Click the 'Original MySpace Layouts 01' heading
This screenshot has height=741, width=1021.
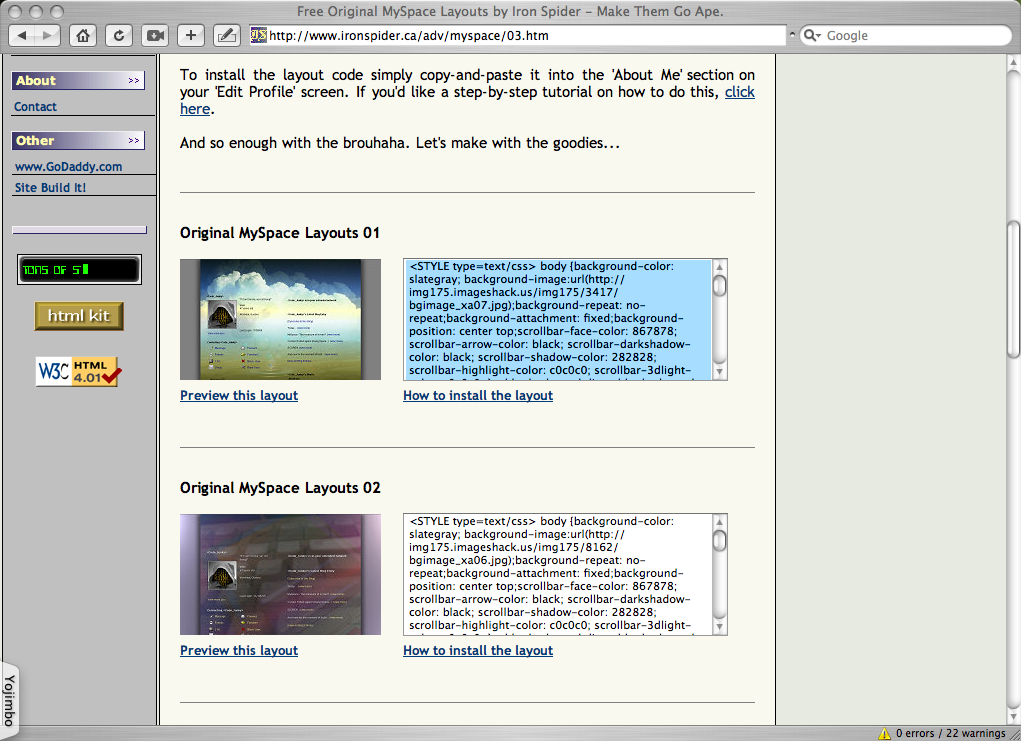click(x=280, y=233)
